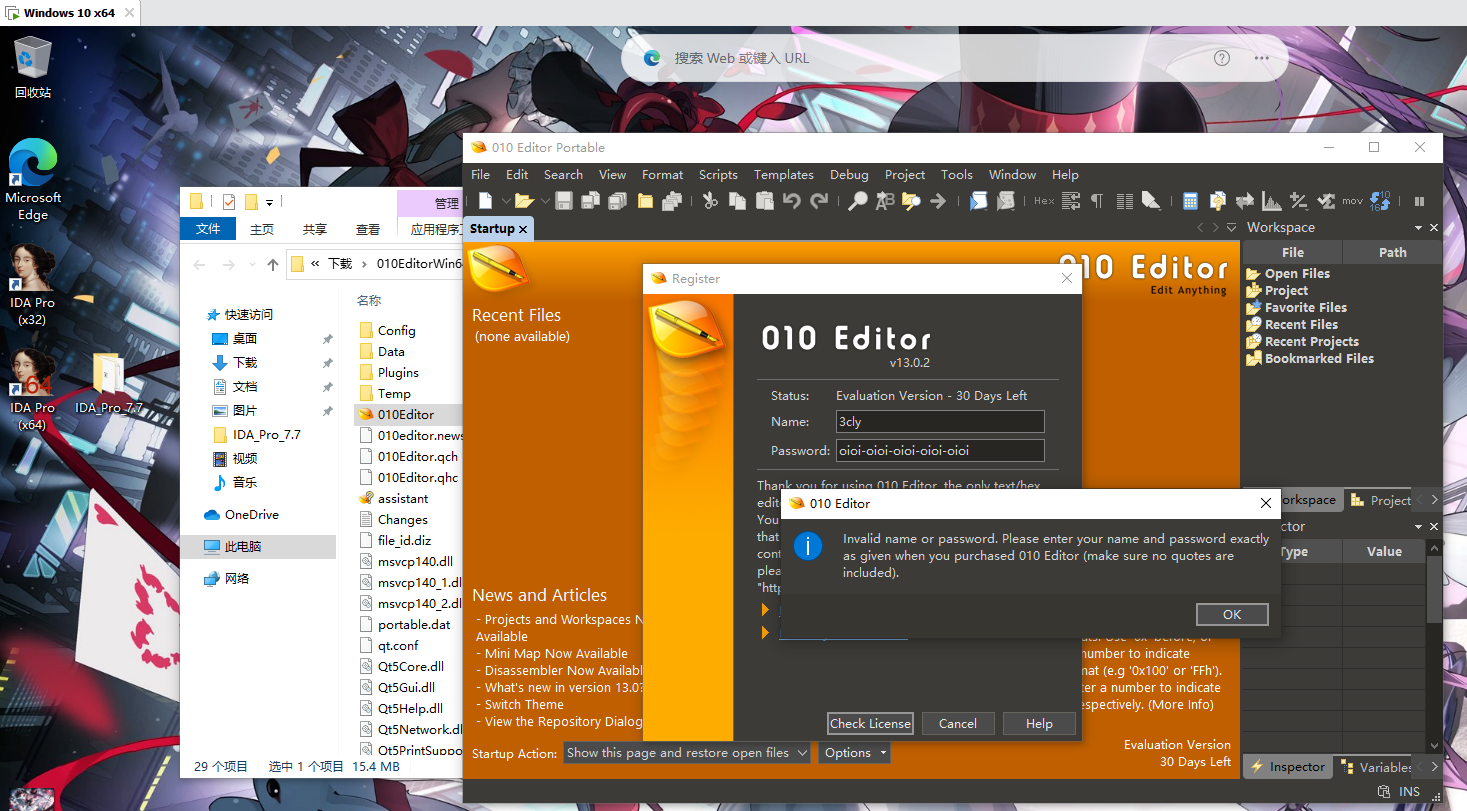This screenshot has width=1467, height=811.
Task: Open the Calculator tool icon
Action: [x=1190, y=201]
